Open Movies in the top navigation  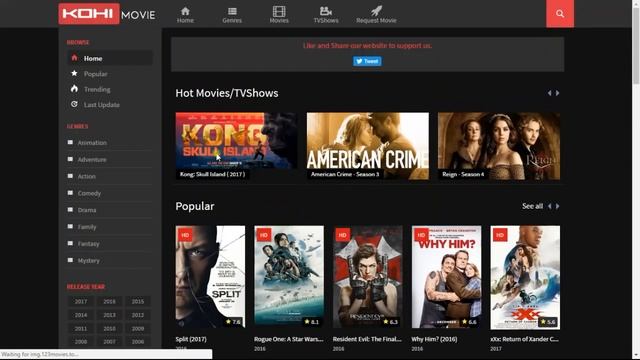coord(279,15)
